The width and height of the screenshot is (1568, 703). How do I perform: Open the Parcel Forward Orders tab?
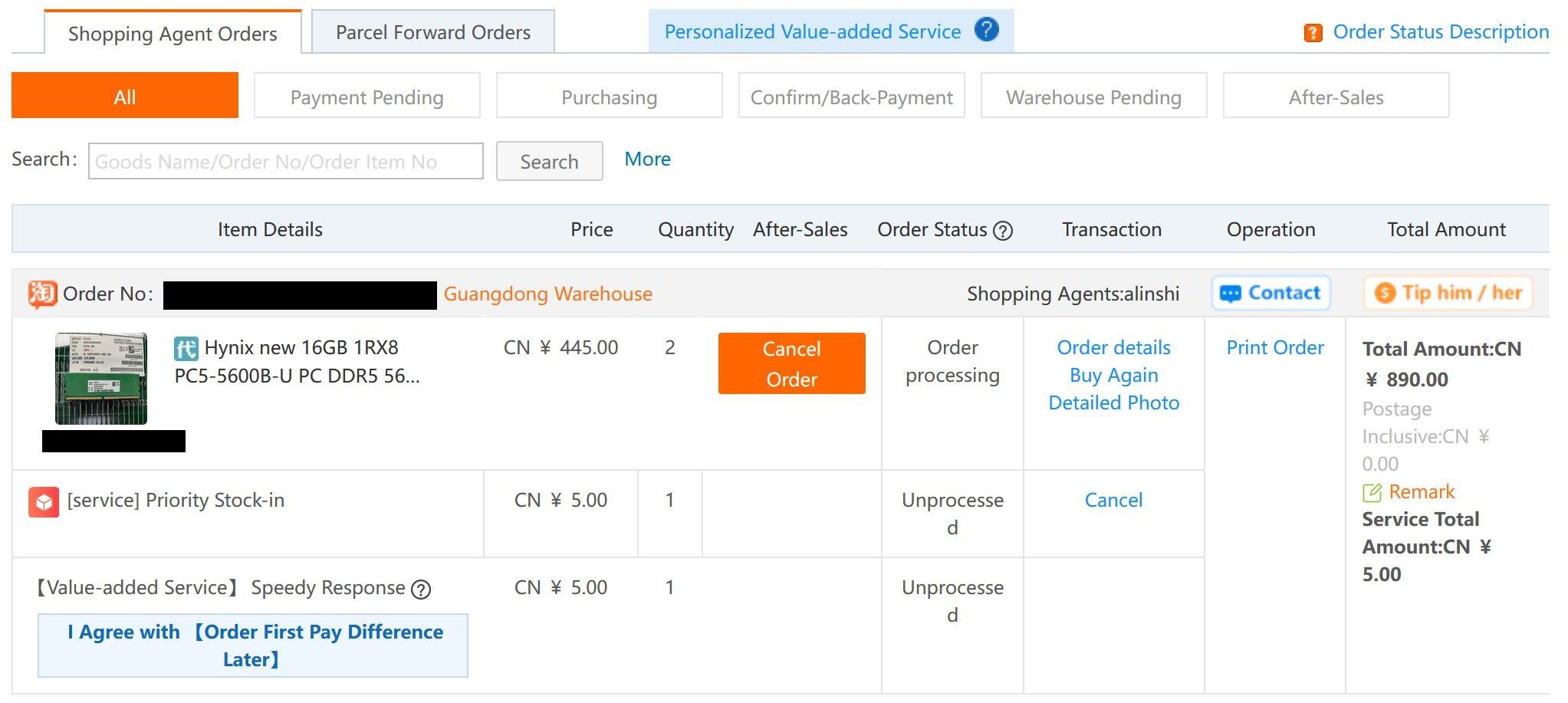pyautogui.click(x=432, y=32)
